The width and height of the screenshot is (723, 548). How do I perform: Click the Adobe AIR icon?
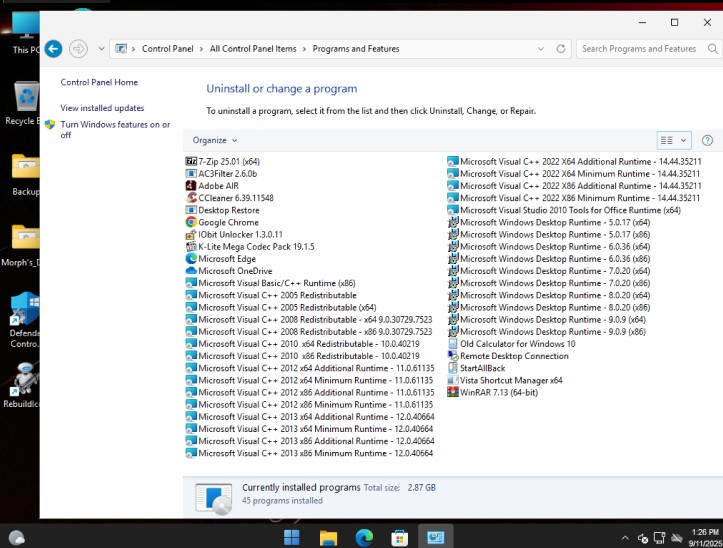click(191, 186)
